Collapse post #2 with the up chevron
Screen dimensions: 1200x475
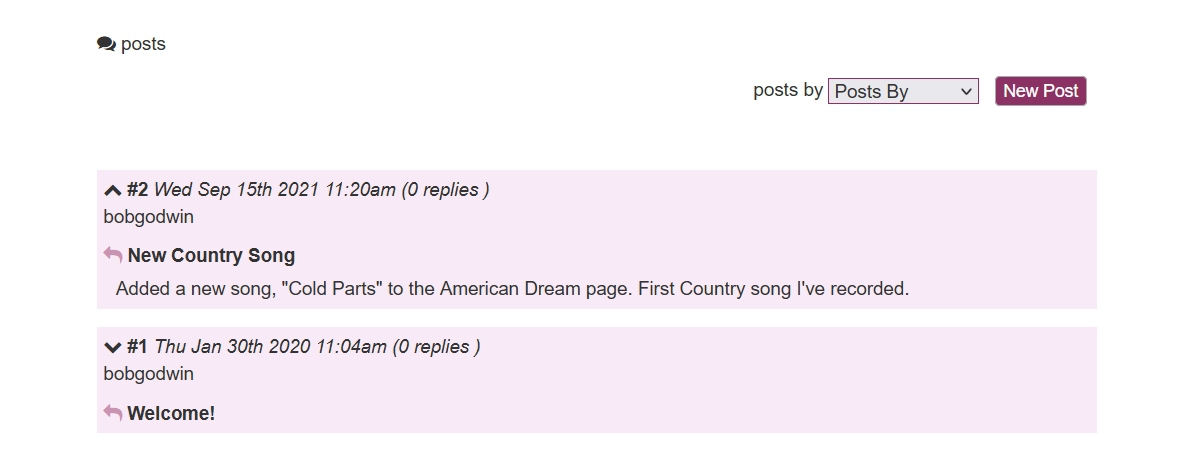[x=113, y=190]
